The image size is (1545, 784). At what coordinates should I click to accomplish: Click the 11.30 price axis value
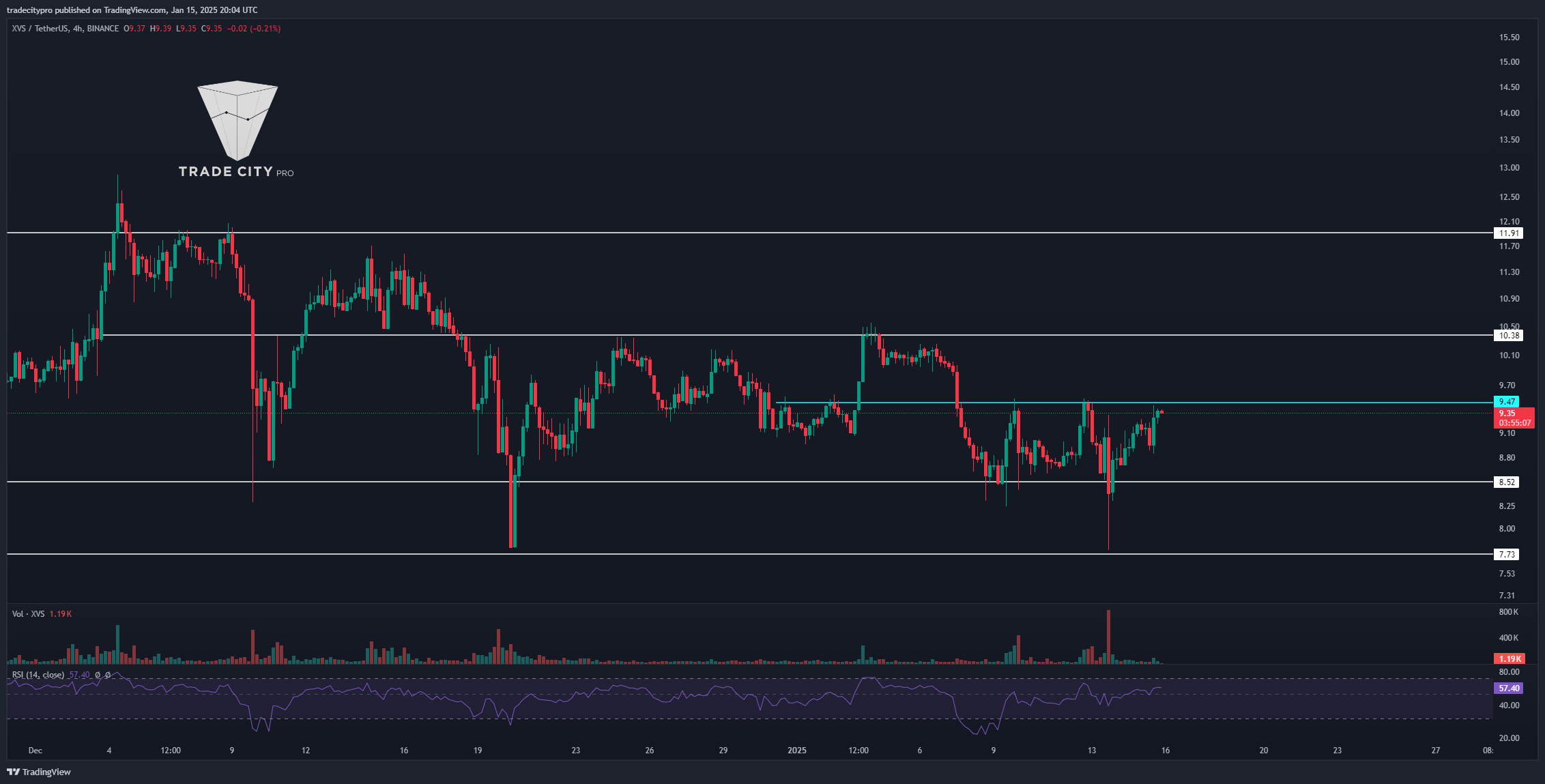click(1510, 272)
